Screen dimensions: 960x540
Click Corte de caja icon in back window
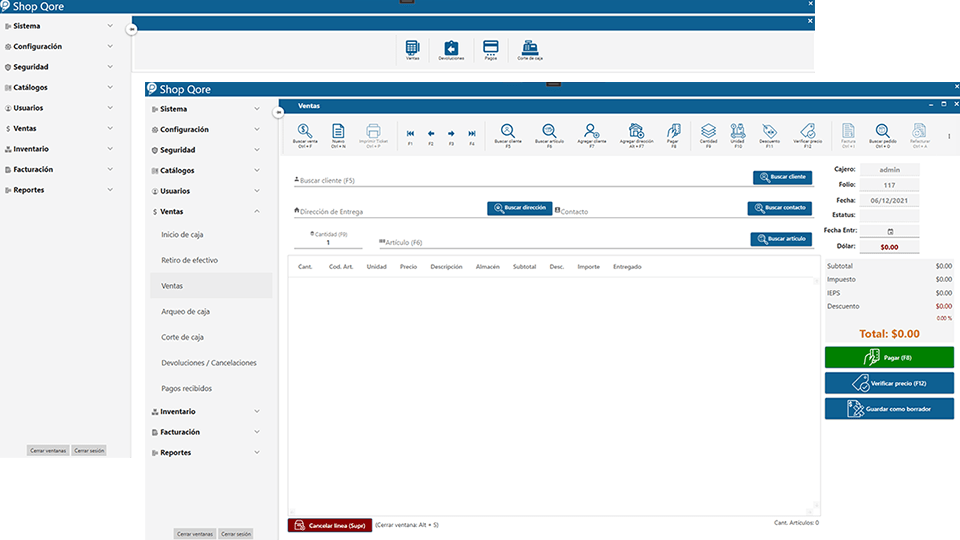tap(530, 50)
